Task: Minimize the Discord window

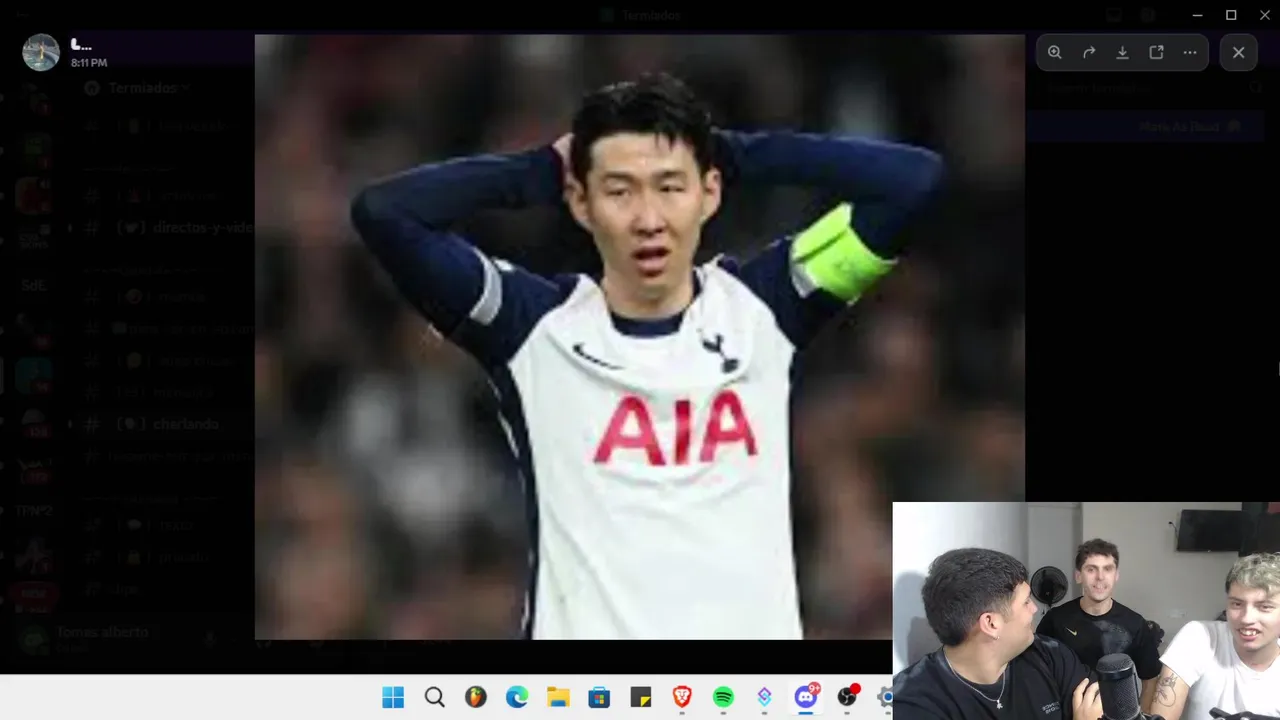Action: pos(1198,15)
